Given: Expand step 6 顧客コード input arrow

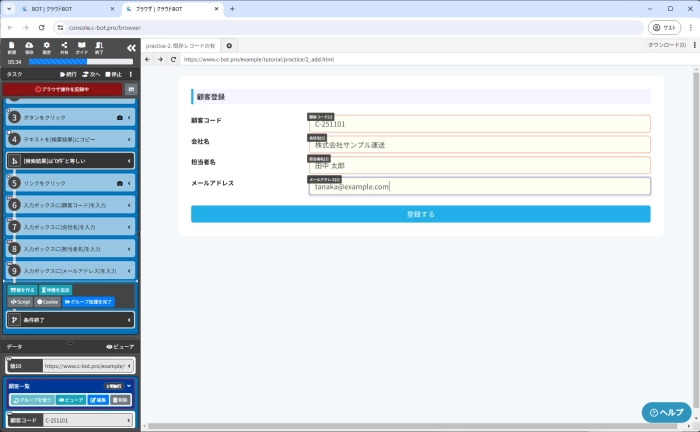Looking at the screenshot, I should tap(130, 204).
